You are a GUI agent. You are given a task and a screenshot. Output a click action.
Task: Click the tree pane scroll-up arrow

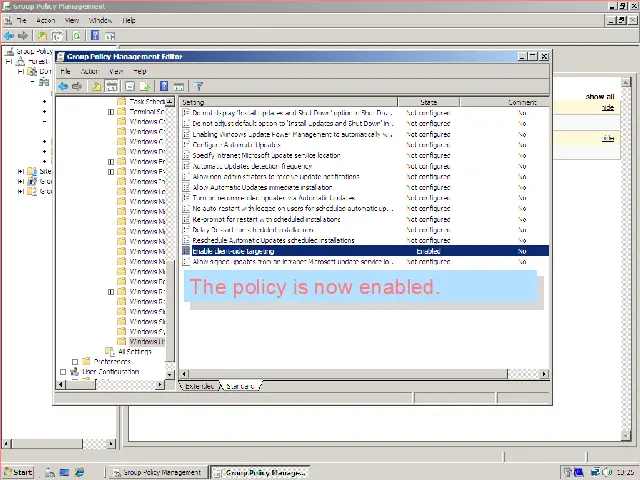[170, 101]
